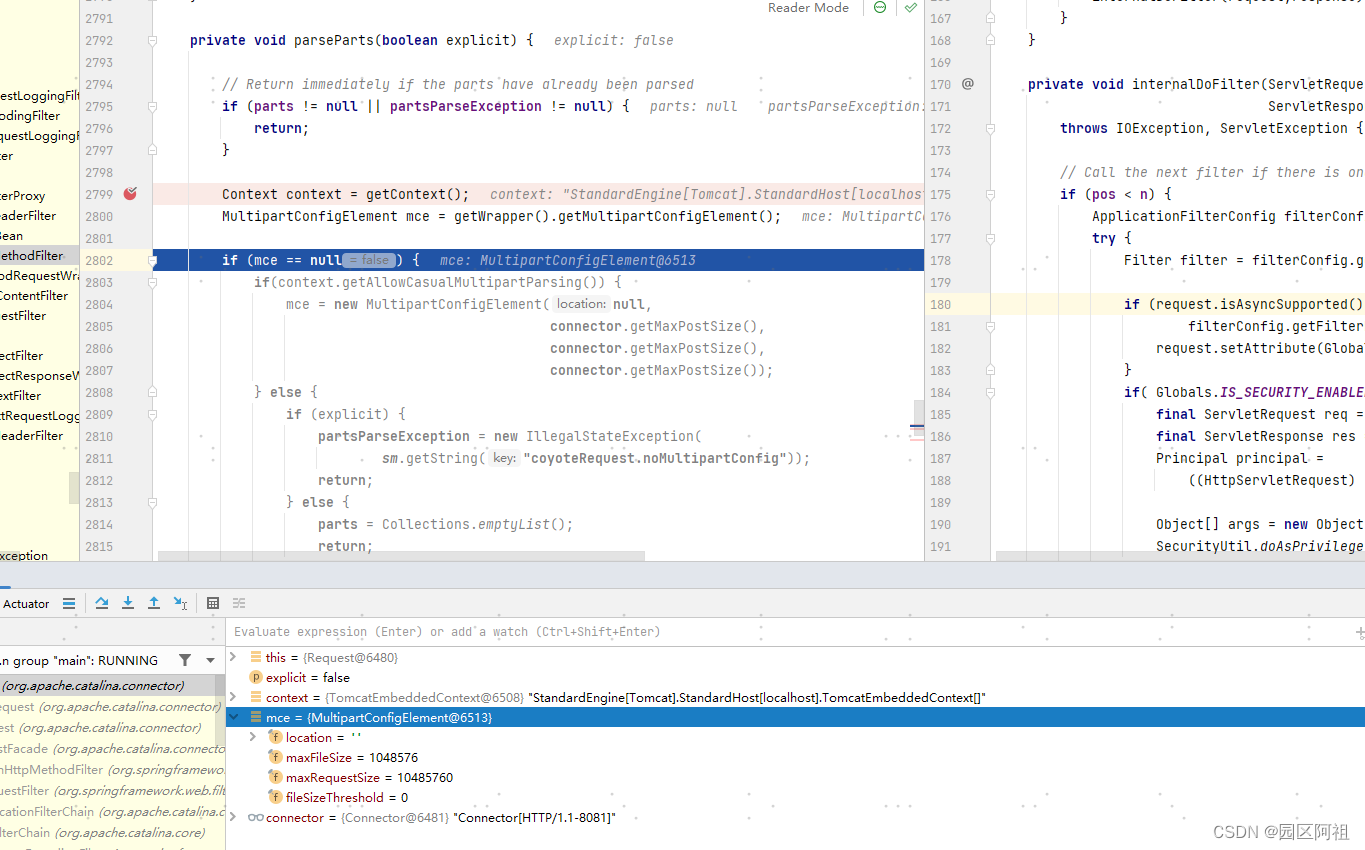Click the Step Over debugger icon
Image resolution: width=1365 pixels, height=850 pixels.
click(102, 603)
